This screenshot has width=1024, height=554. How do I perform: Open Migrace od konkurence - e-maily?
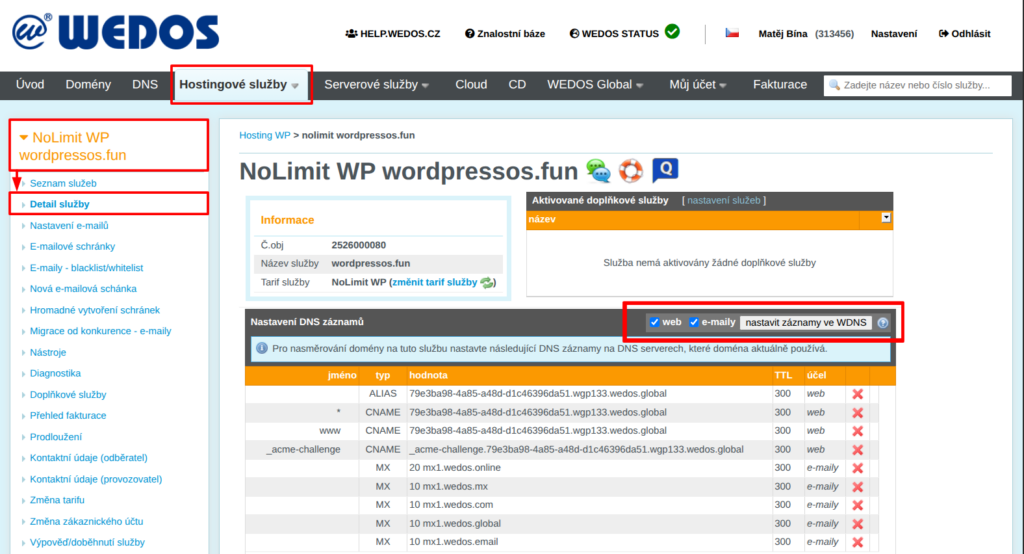pos(101,331)
